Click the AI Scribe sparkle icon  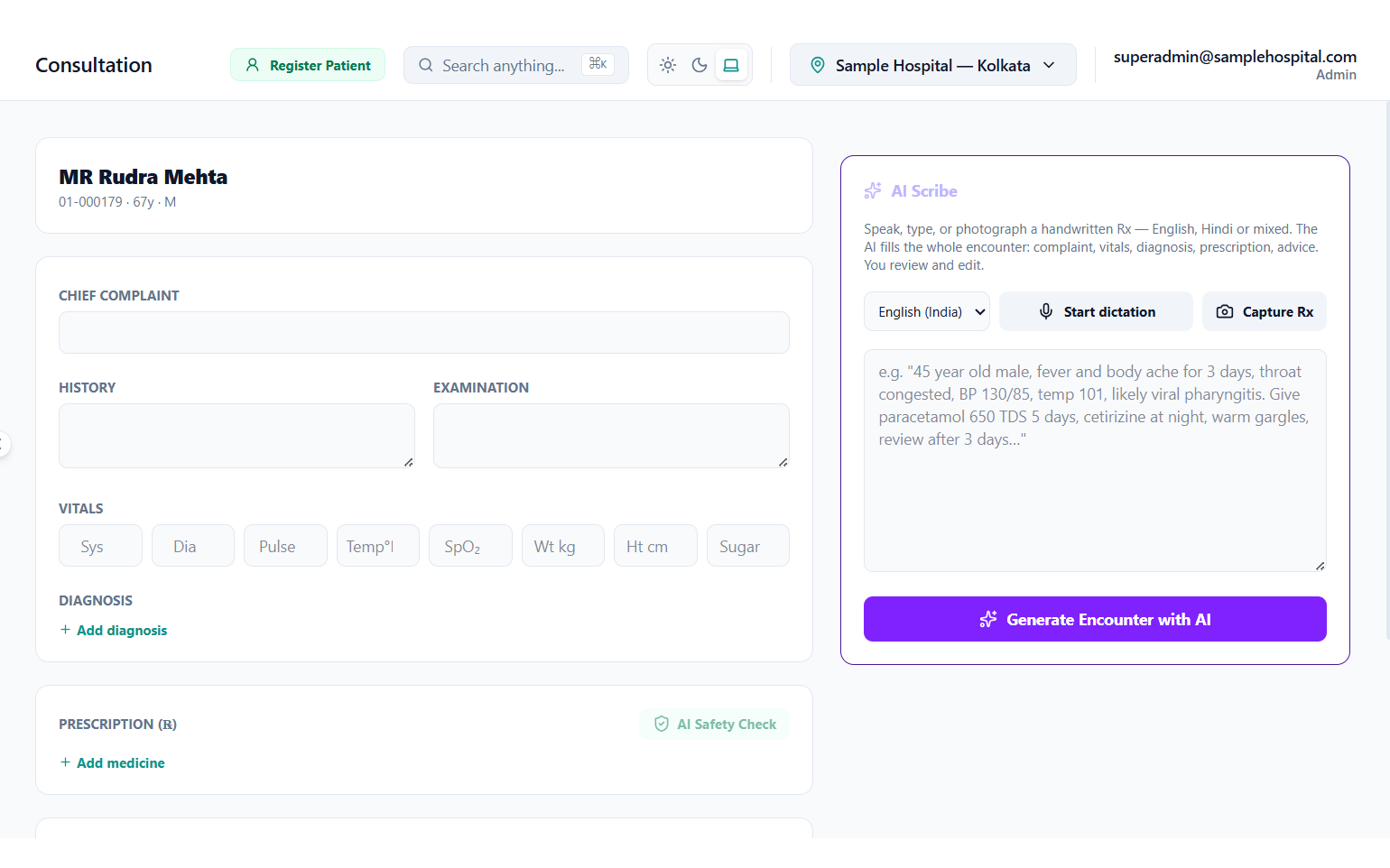[x=873, y=190]
